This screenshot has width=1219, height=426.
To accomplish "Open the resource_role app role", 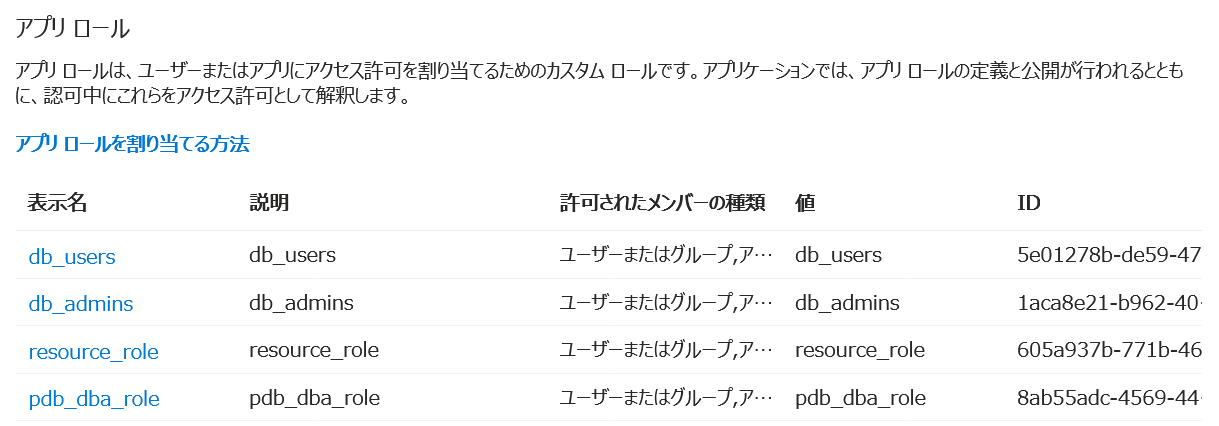I will 93,351.
